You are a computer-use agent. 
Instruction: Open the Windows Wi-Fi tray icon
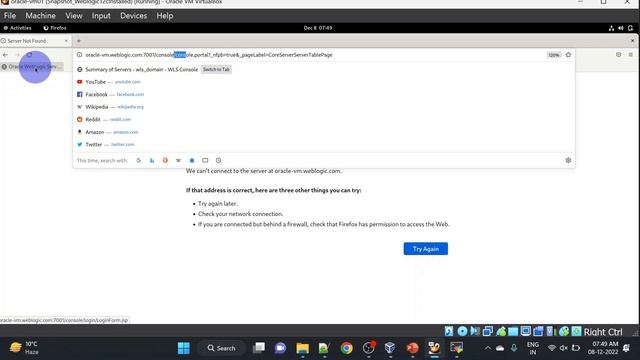[x=552, y=348]
